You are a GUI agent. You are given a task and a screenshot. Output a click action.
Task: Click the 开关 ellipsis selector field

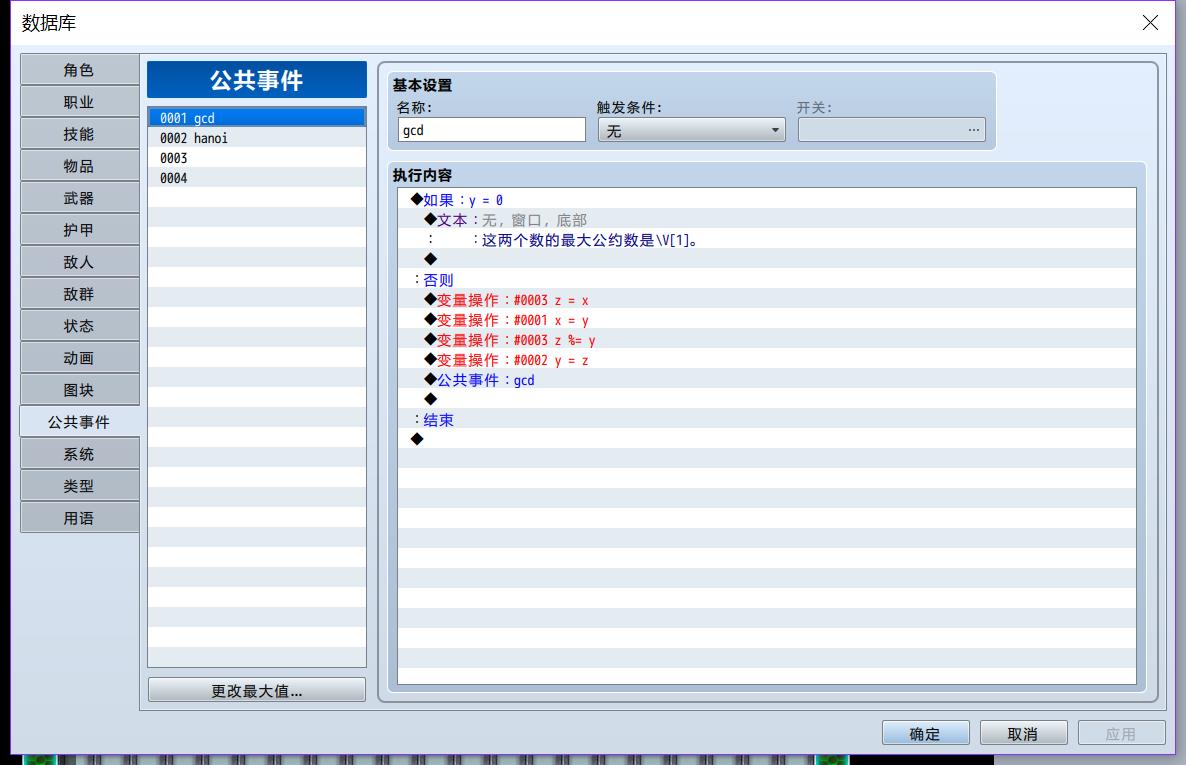[891, 129]
